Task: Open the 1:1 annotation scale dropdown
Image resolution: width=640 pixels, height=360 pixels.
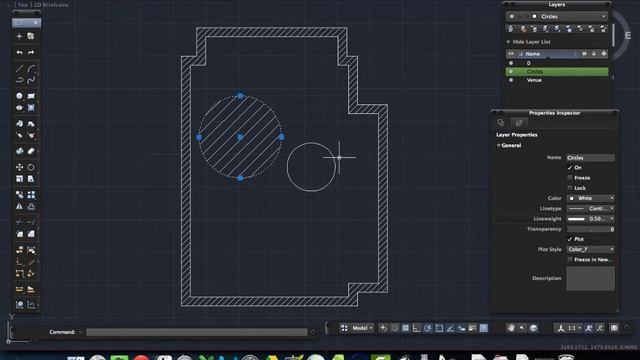Action: click(x=574, y=328)
